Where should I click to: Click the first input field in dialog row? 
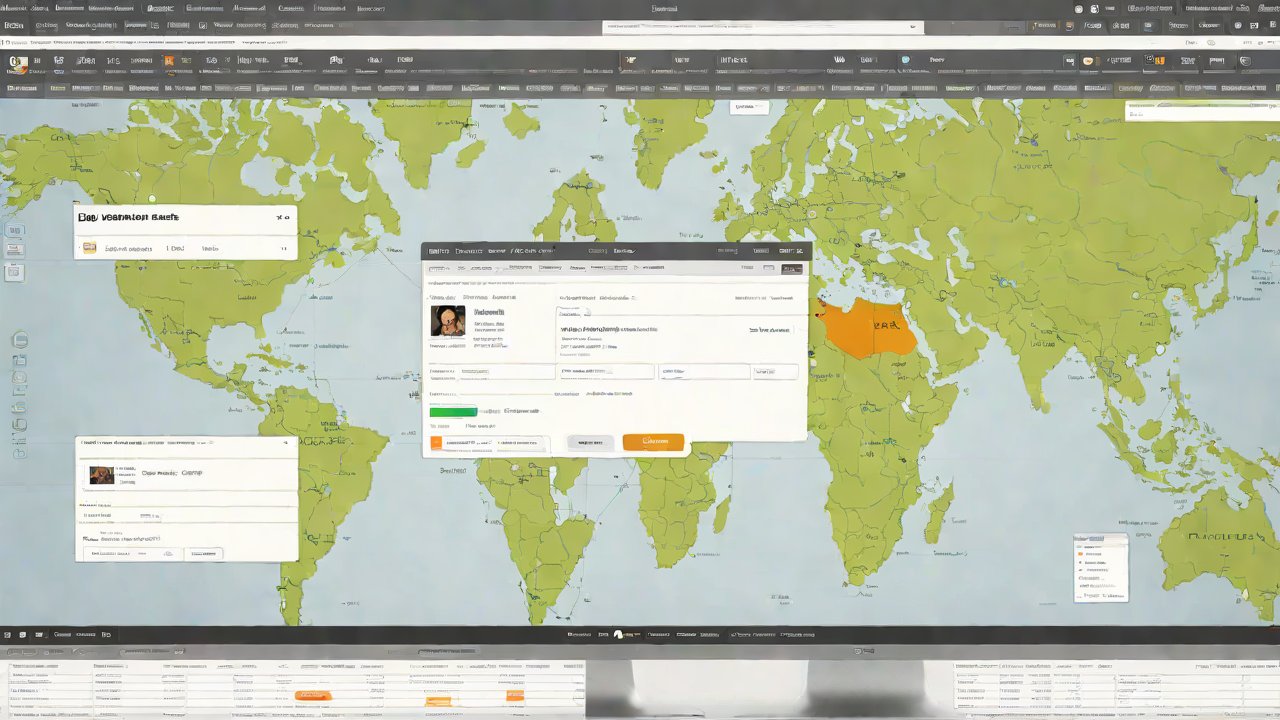click(x=491, y=371)
